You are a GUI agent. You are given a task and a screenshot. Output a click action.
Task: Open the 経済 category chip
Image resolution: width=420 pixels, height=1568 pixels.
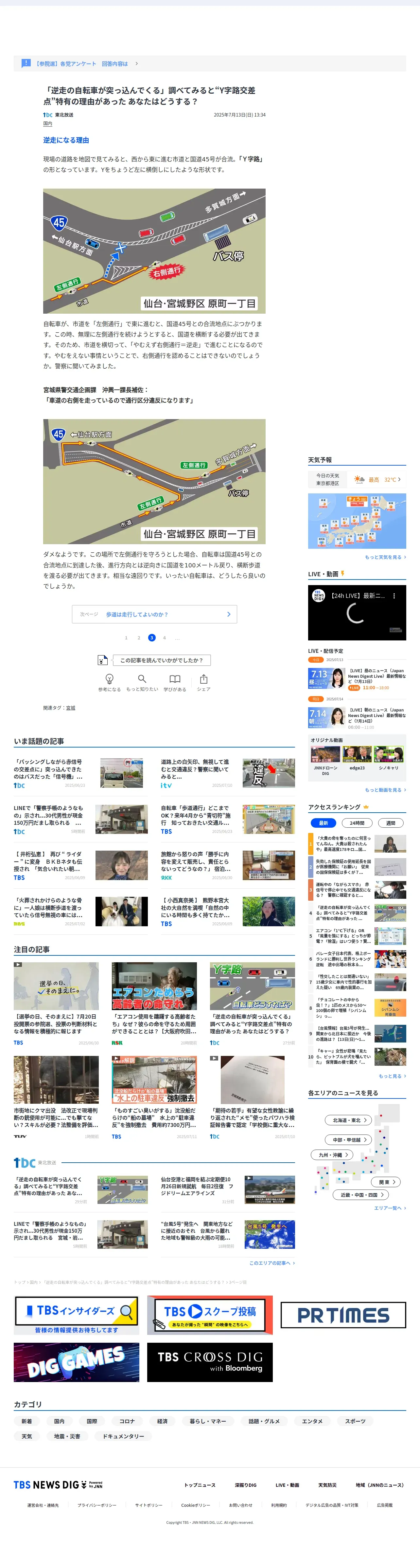(x=162, y=1421)
